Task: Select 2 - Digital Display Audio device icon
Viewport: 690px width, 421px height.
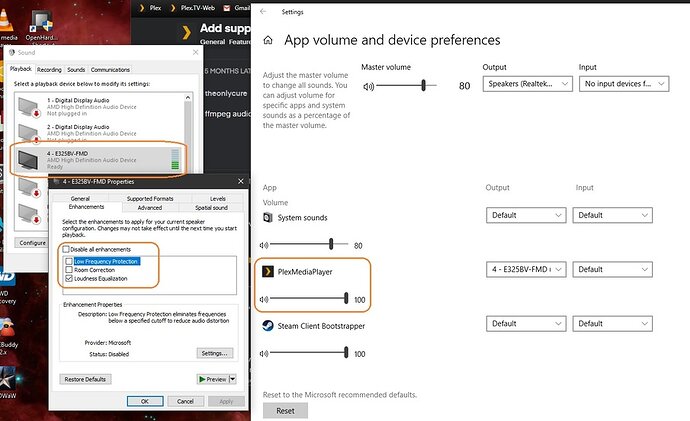Action: coord(29,133)
